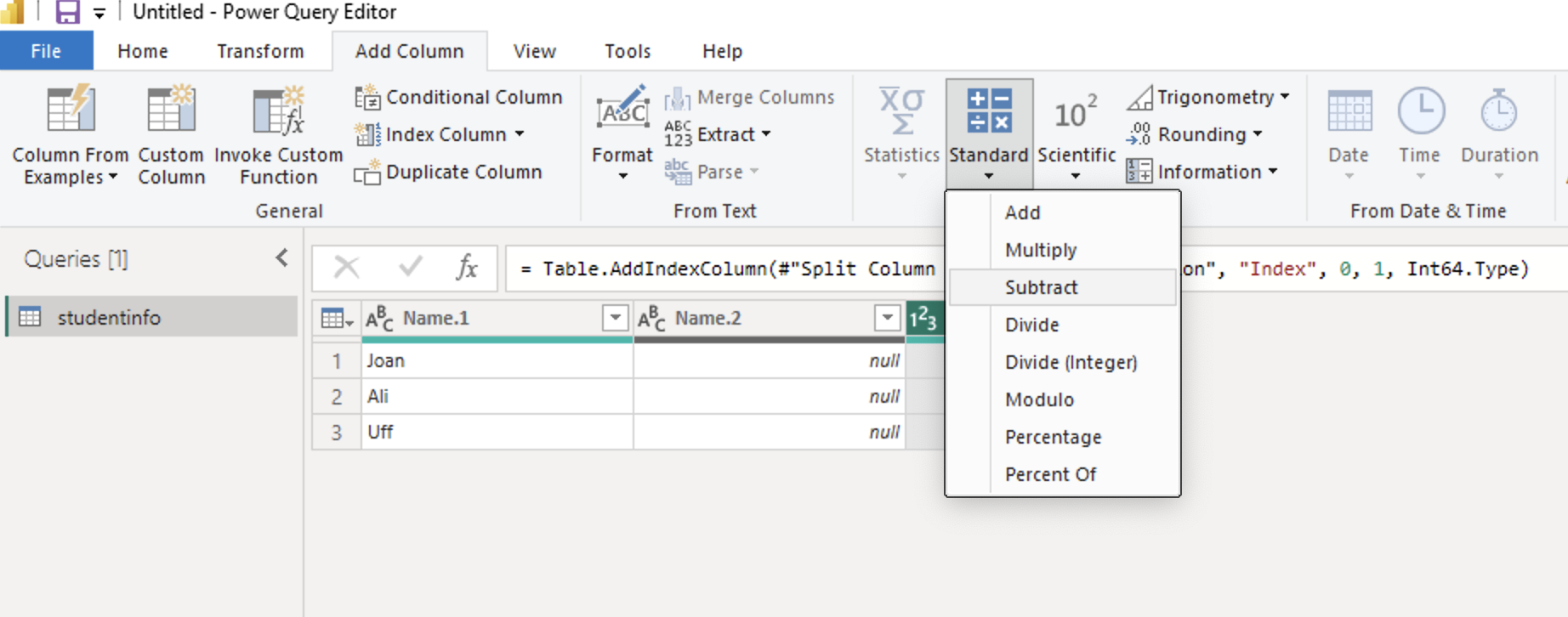Add a Custom Column

pos(172,136)
